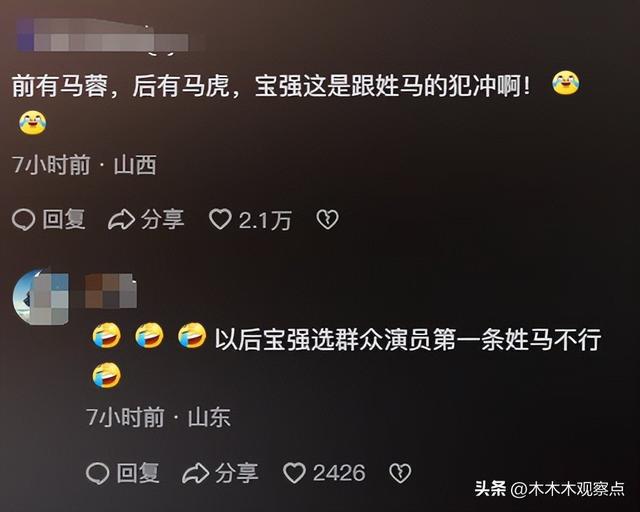
Task: Click 回复 text on the first comment
Action: (64, 220)
